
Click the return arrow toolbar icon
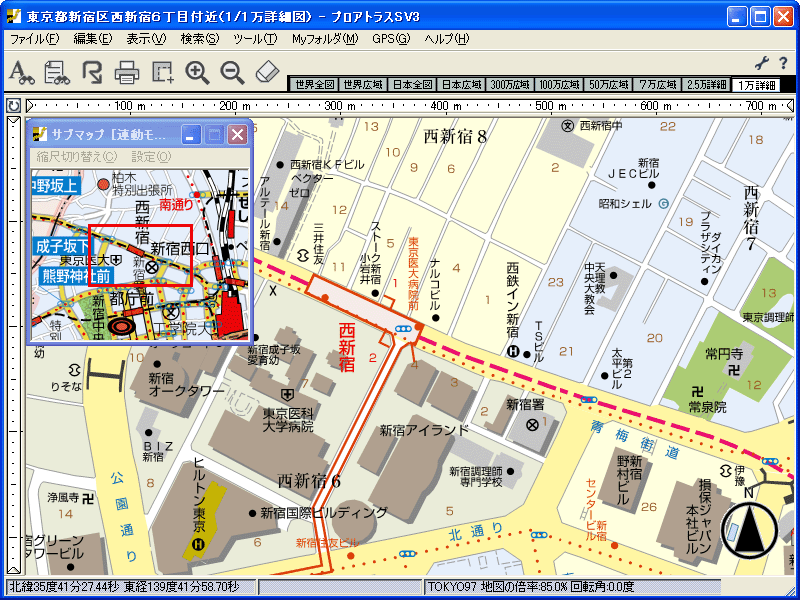point(92,72)
